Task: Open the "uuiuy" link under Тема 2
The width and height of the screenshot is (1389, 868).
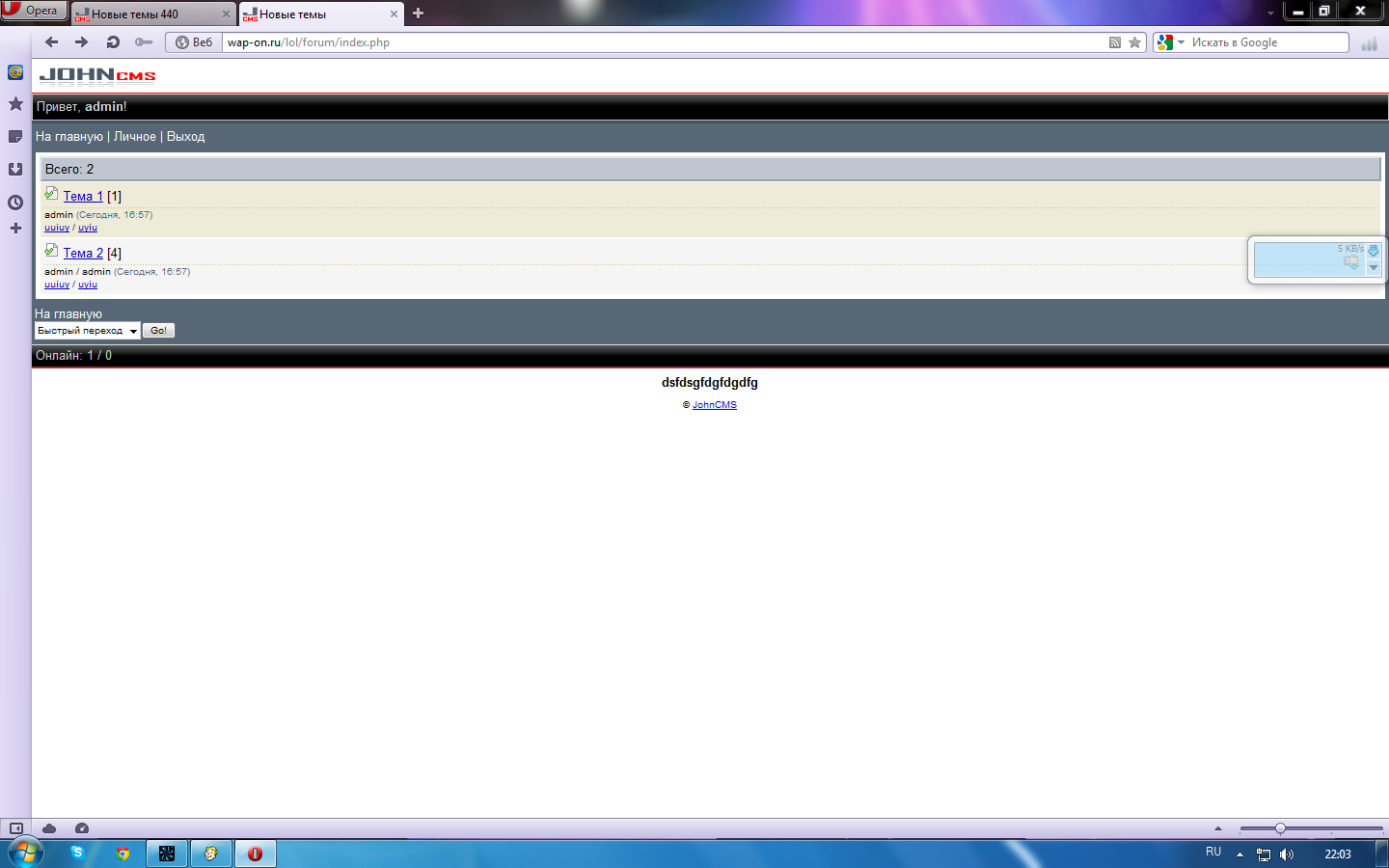Action: [x=57, y=285]
